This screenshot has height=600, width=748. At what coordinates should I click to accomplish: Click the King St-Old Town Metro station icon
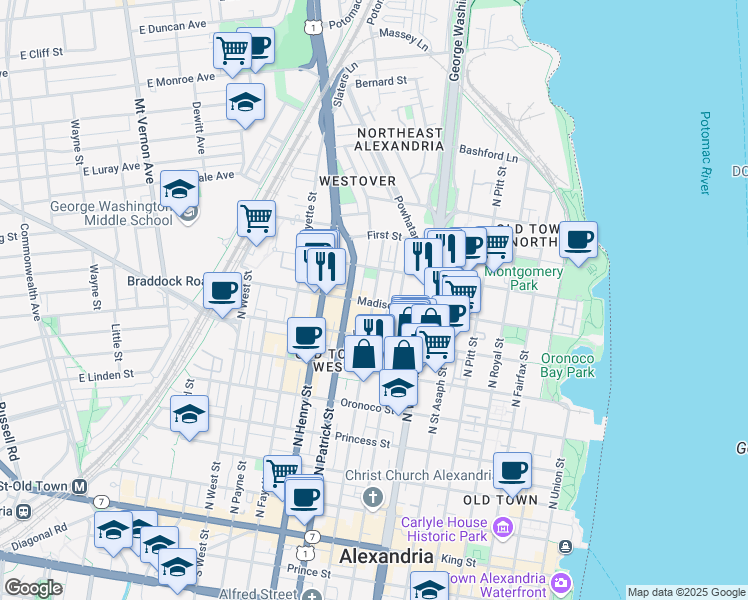(x=79, y=487)
